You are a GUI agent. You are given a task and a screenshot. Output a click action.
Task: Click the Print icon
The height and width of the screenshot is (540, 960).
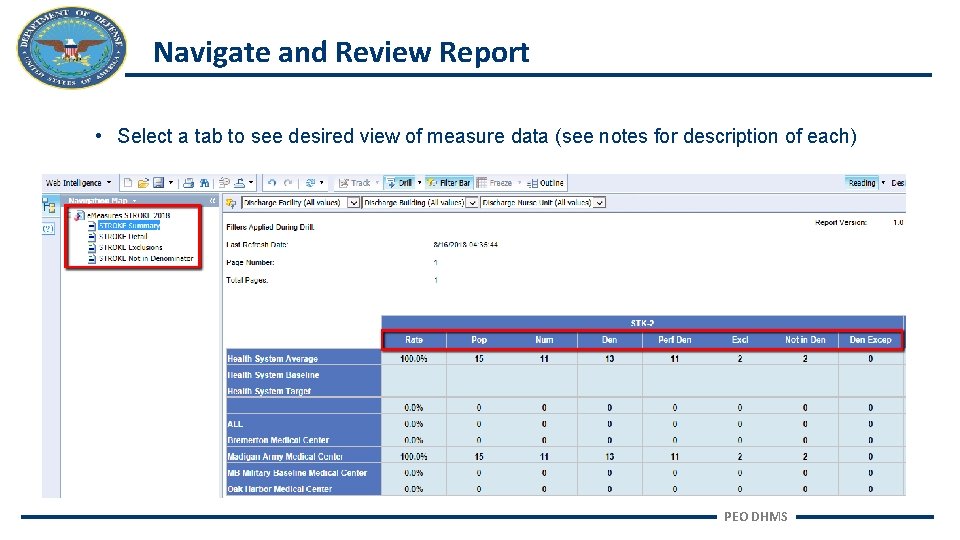coord(189,182)
